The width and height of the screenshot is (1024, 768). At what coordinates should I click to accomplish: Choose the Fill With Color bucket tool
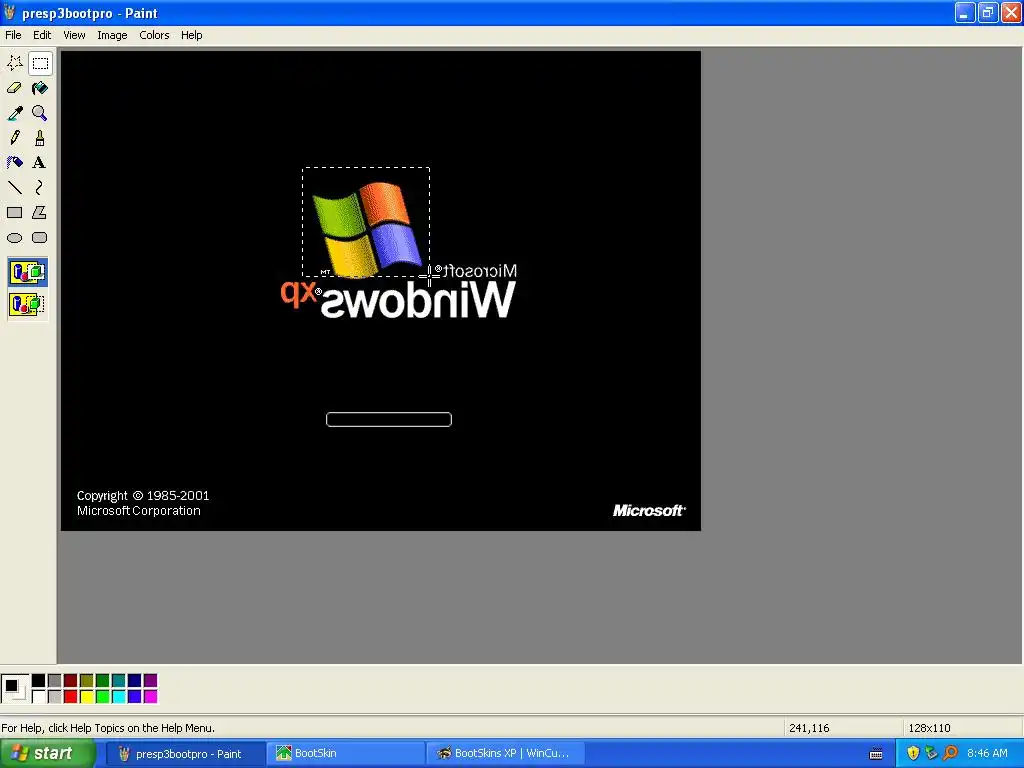[40, 88]
